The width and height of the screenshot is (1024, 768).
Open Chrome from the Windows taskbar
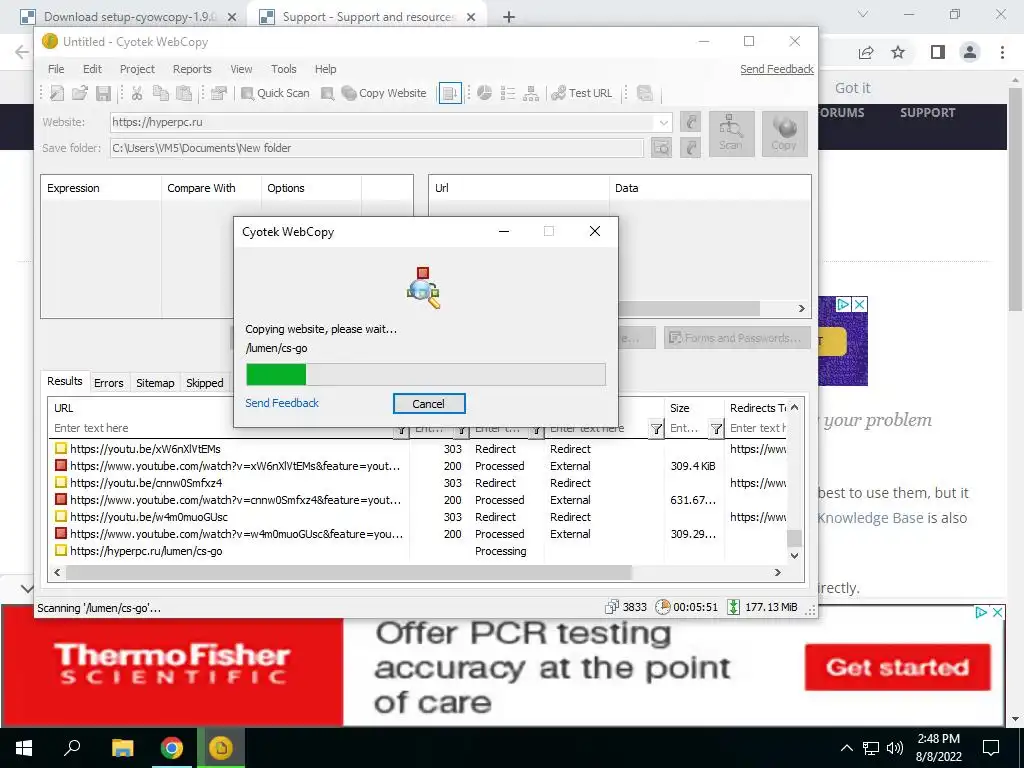point(172,748)
